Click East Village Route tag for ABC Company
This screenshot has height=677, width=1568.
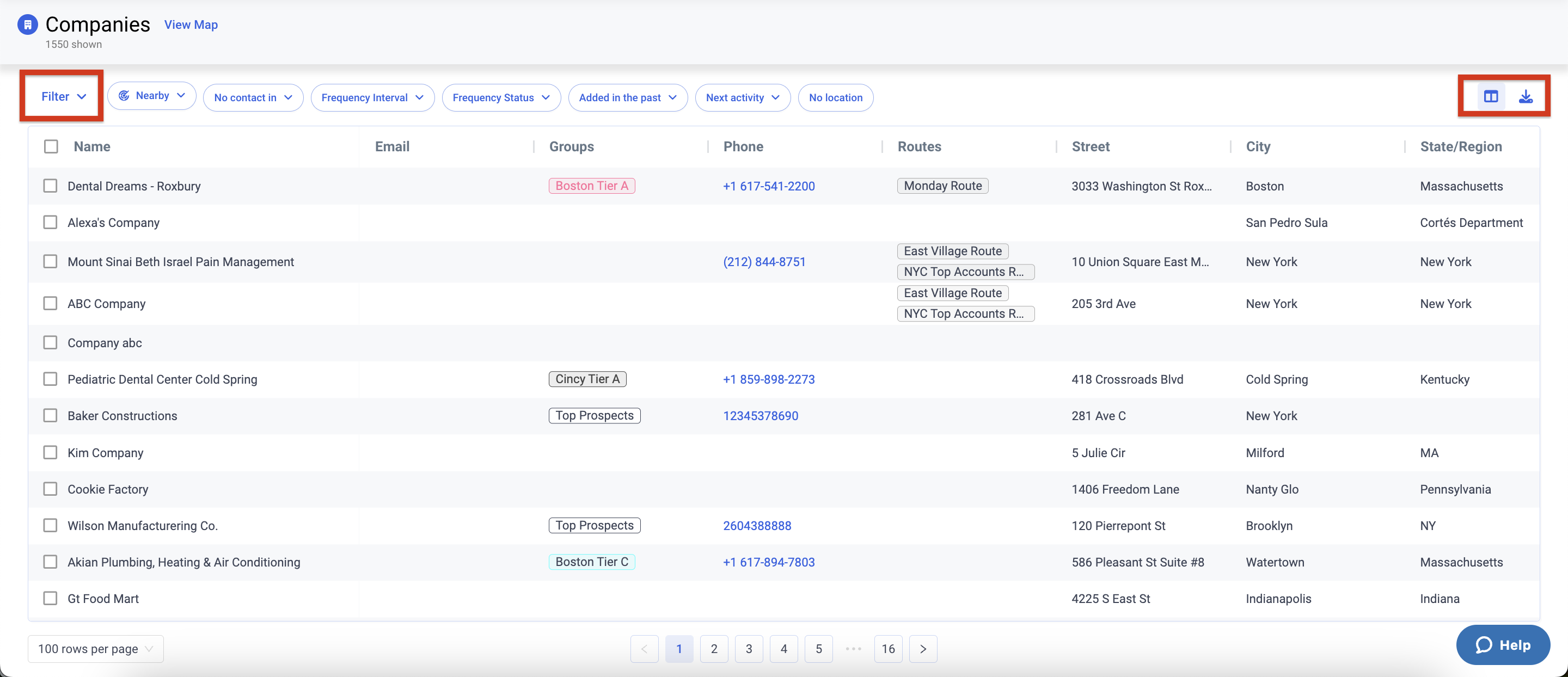tap(953, 293)
